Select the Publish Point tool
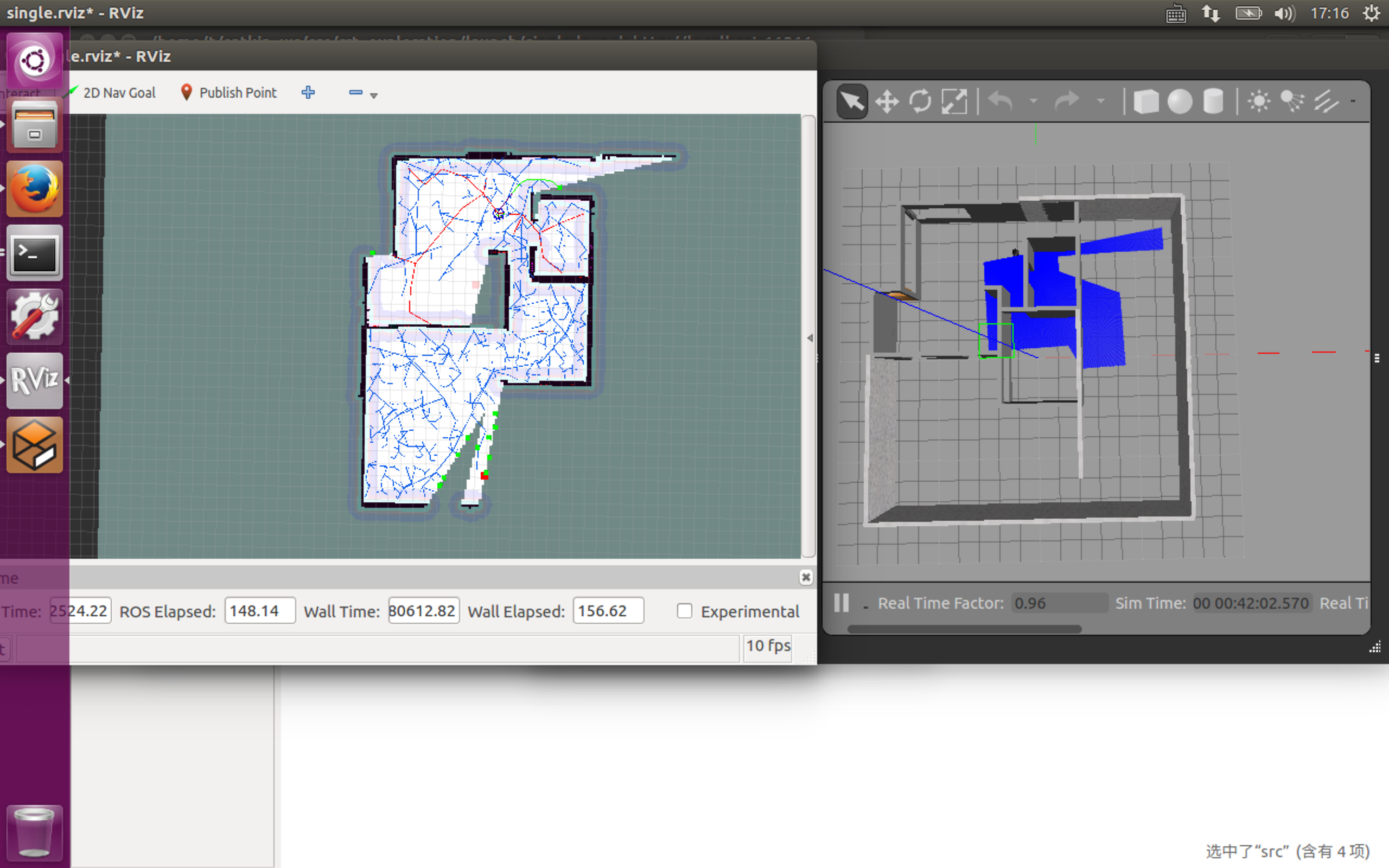 [x=228, y=92]
